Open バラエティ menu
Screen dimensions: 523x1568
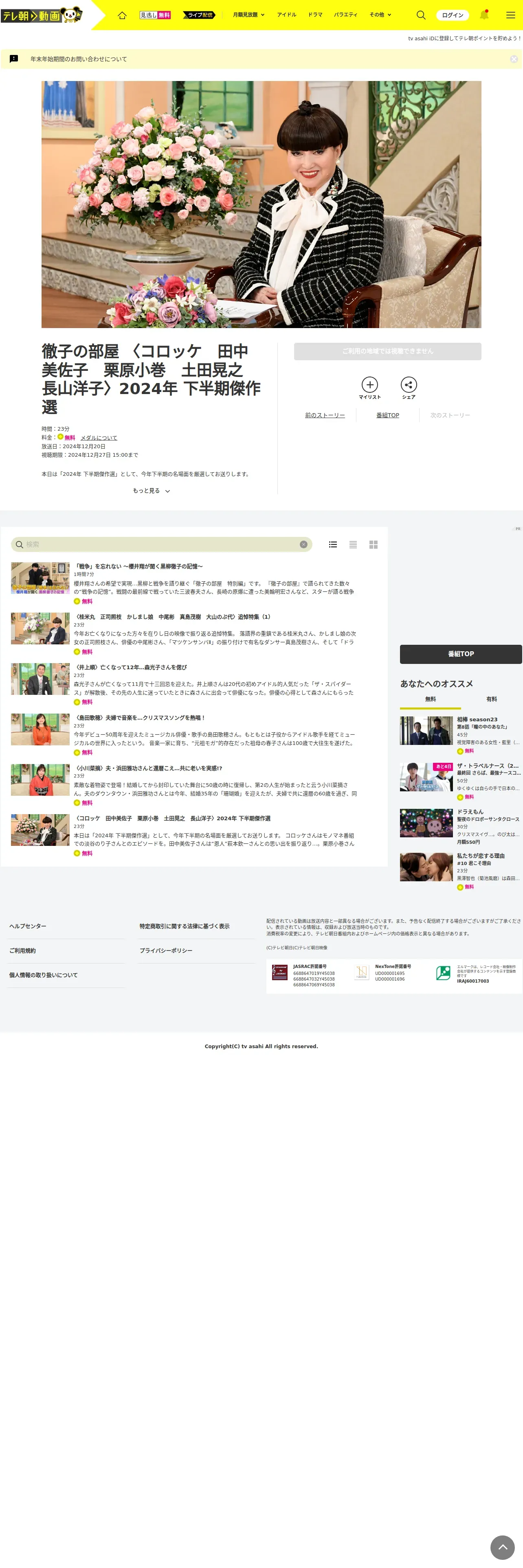tap(345, 15)
